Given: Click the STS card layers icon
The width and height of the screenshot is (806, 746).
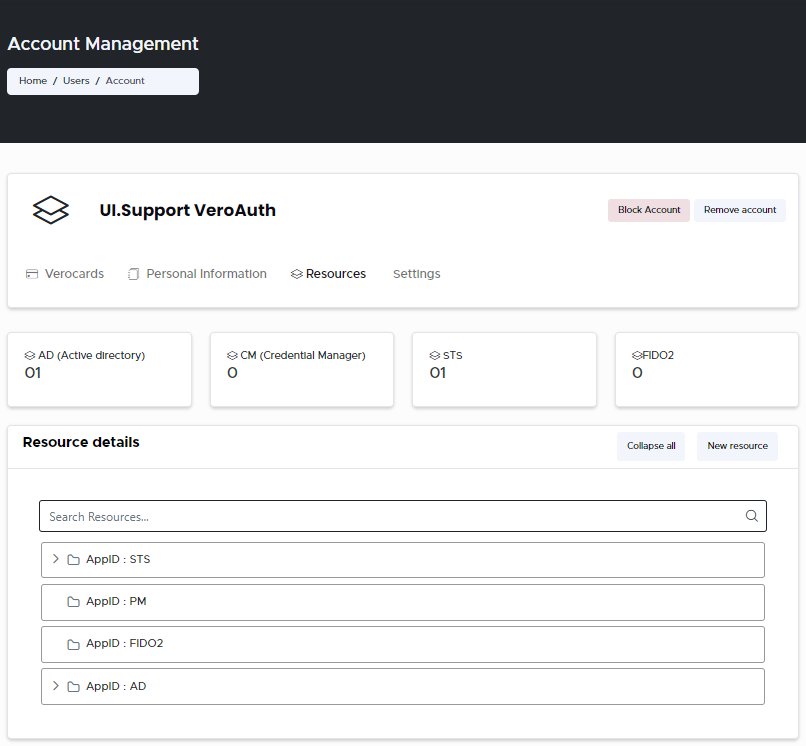Looking at the screenshot, I should [435, 355].
